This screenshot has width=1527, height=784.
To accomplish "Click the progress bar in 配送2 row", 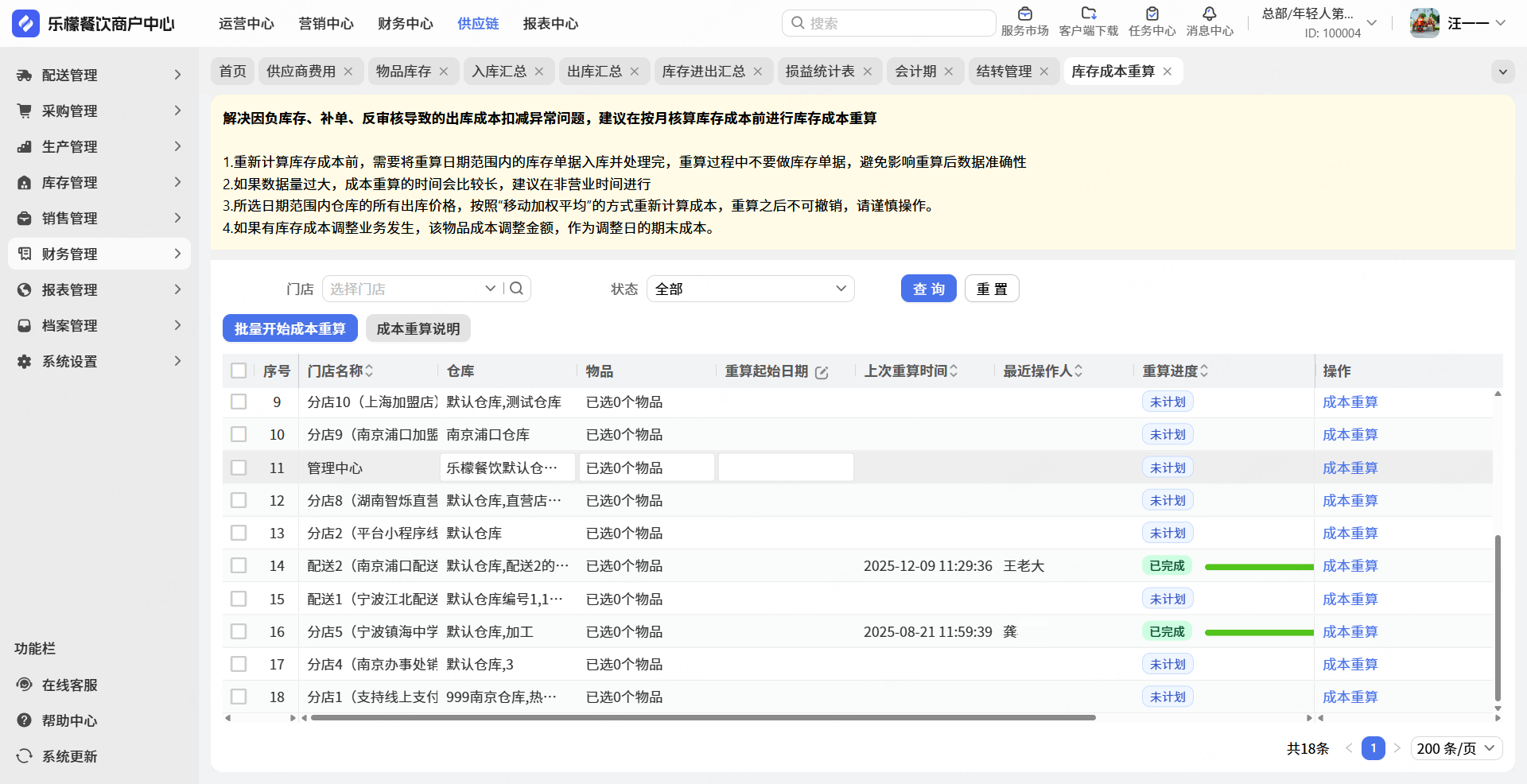I will coord(1259,567).
